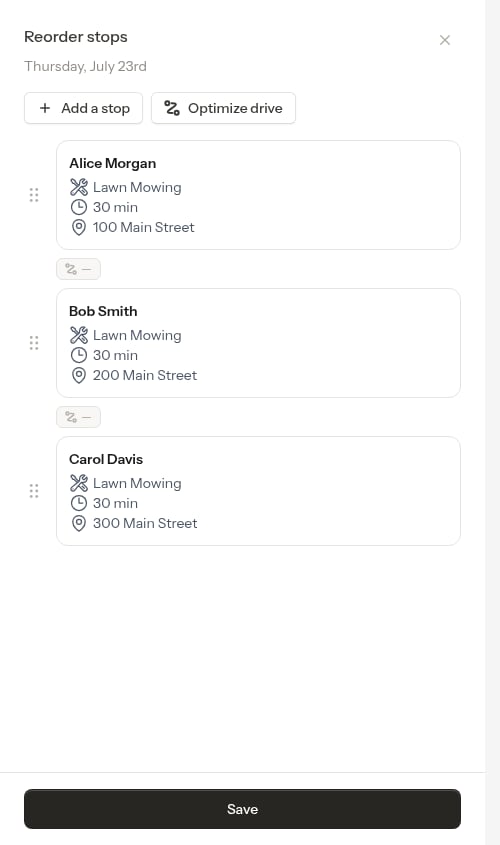
Task: Click the drive-time badge between Bob and Carol
Action: 79,417
